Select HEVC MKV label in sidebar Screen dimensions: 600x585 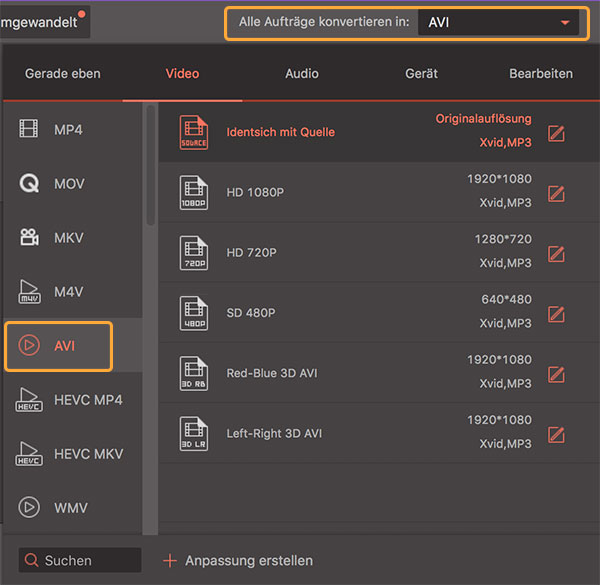pyautogui.click(x=89, y=454)
